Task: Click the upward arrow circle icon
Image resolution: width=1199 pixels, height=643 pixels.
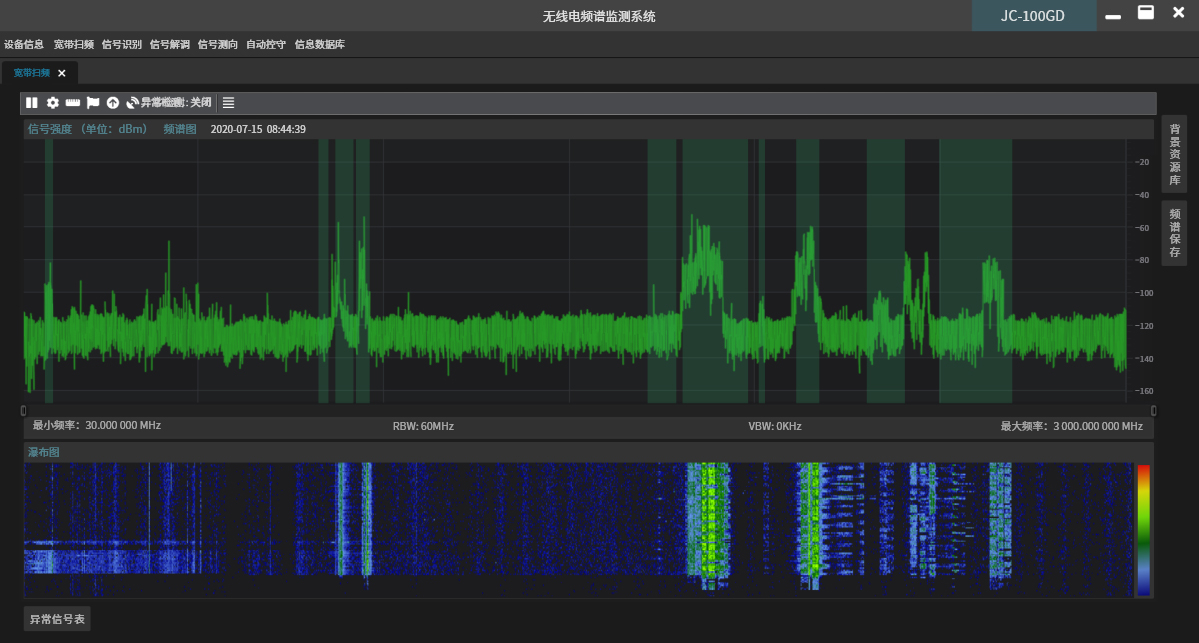Action: 113,103
